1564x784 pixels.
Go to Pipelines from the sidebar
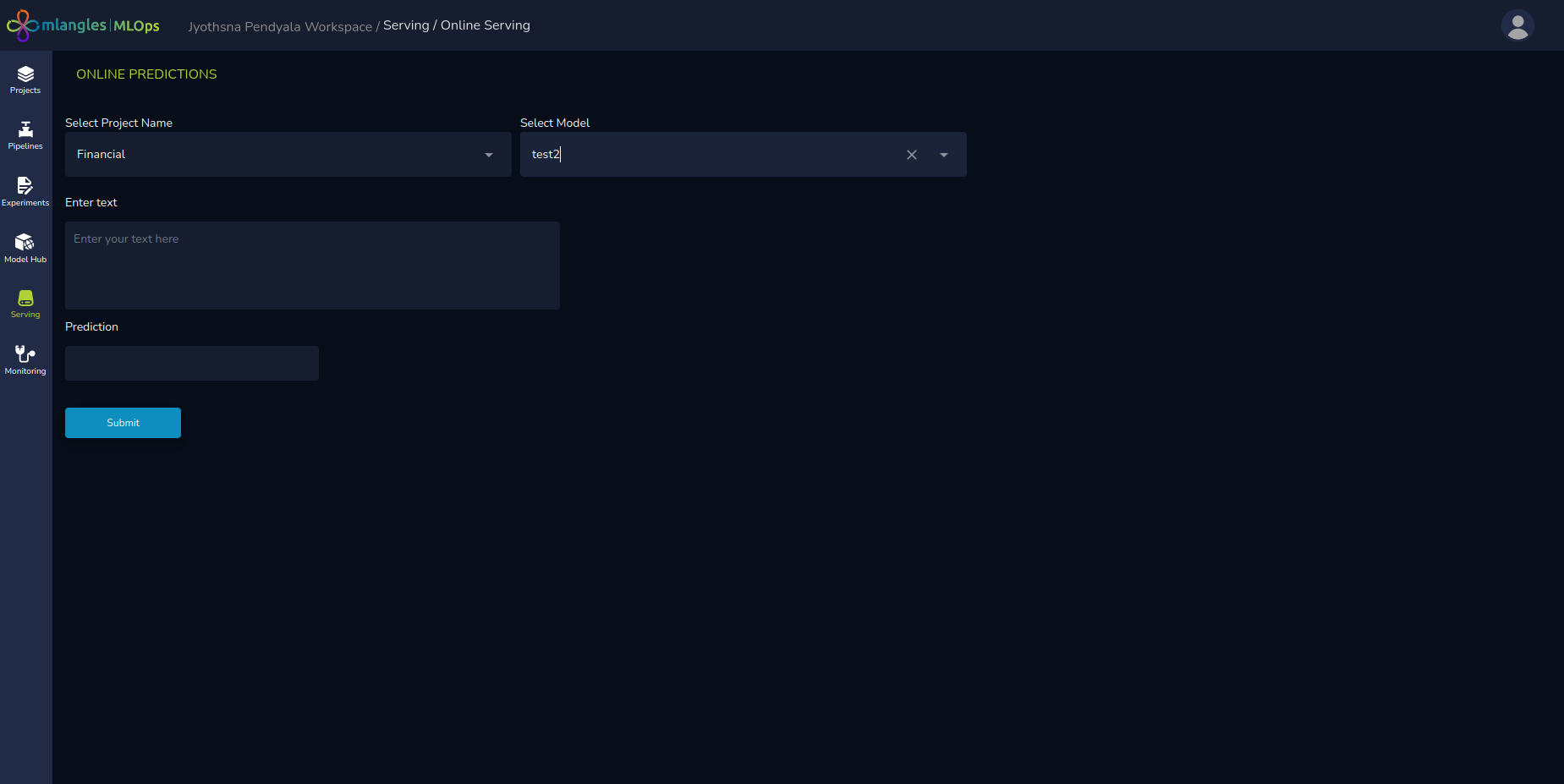pos(25,135)
